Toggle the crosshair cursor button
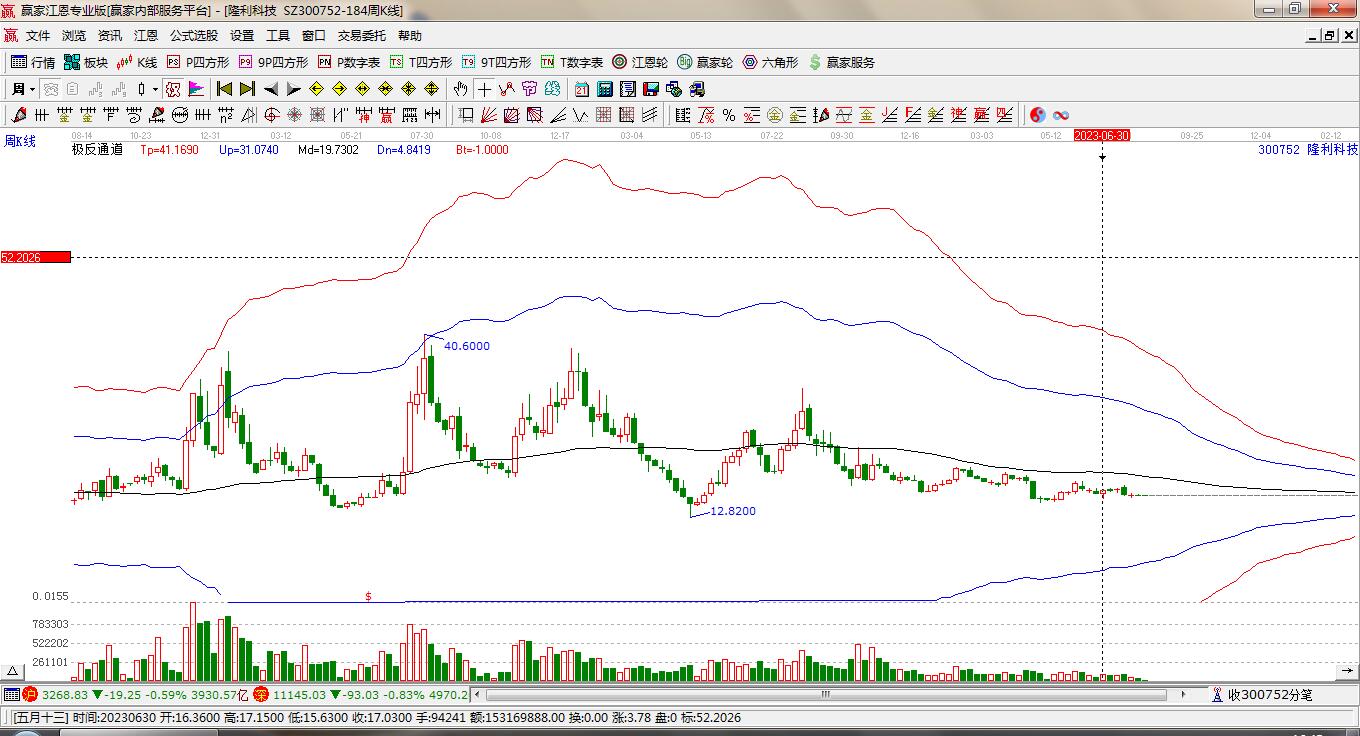Viewport: 1360px width, 736px height. (x=484, y=89)
